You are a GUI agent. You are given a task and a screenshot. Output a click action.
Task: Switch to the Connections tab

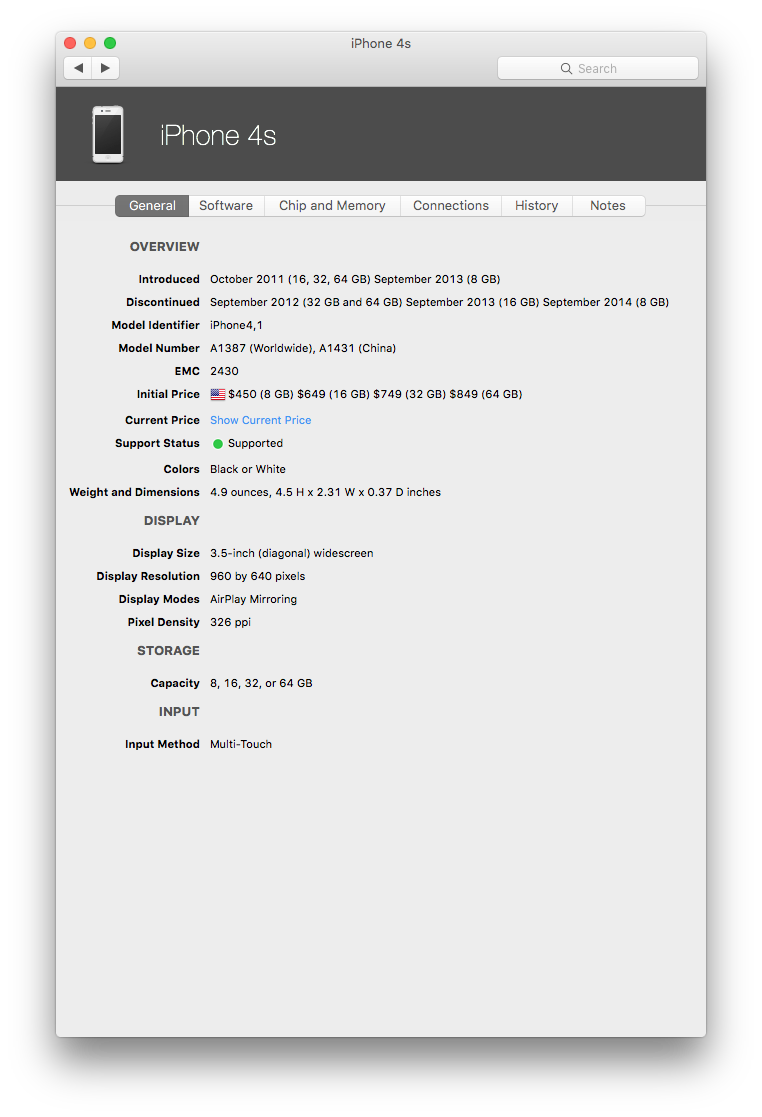tap(451, 206)
